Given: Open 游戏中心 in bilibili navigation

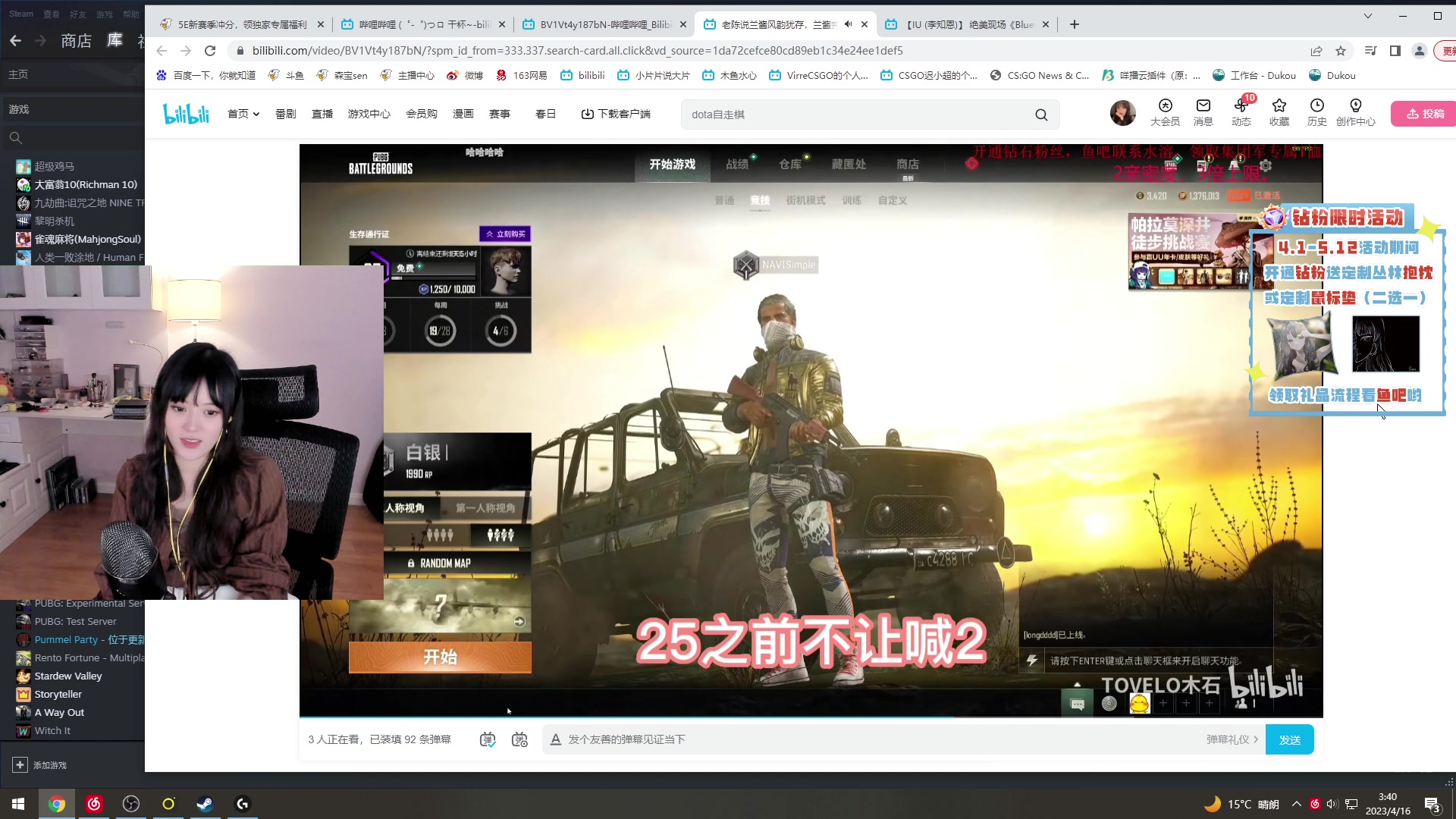Looking at the screenshot, I should click(369, 114).
